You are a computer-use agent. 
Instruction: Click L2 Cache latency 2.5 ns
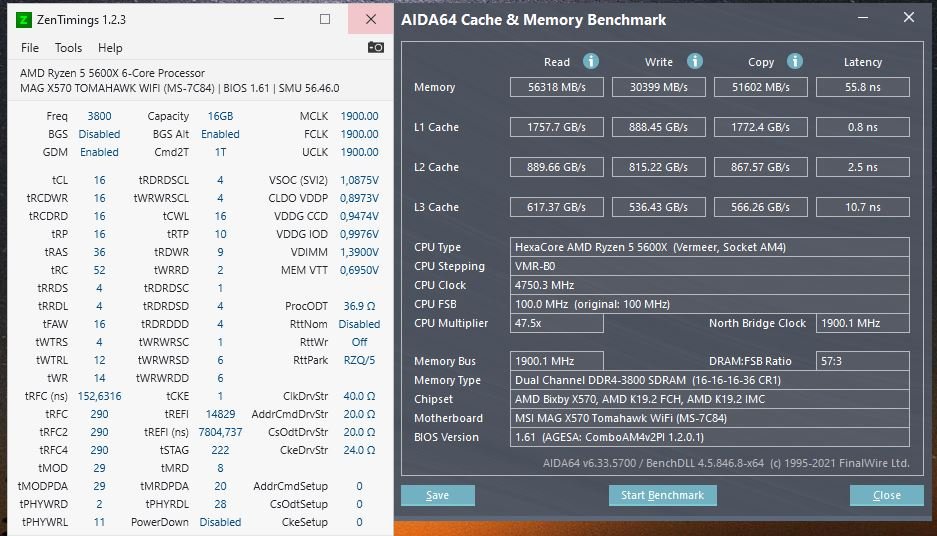point(863,167)
